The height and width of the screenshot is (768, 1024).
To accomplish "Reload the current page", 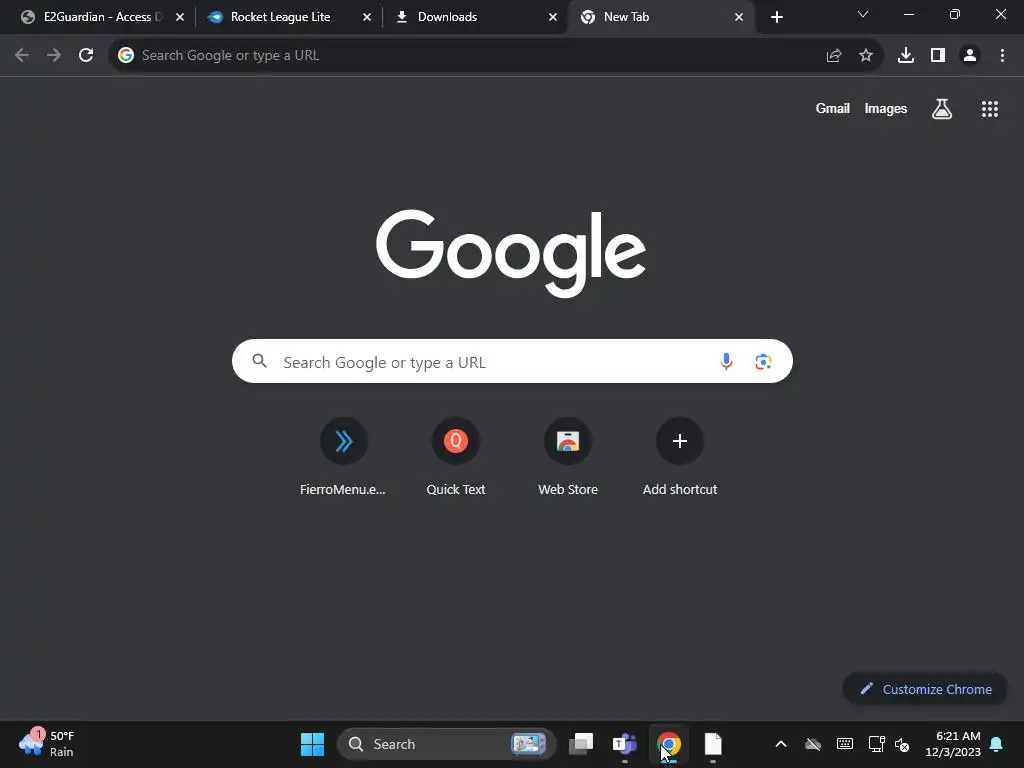I will (86, 56).
